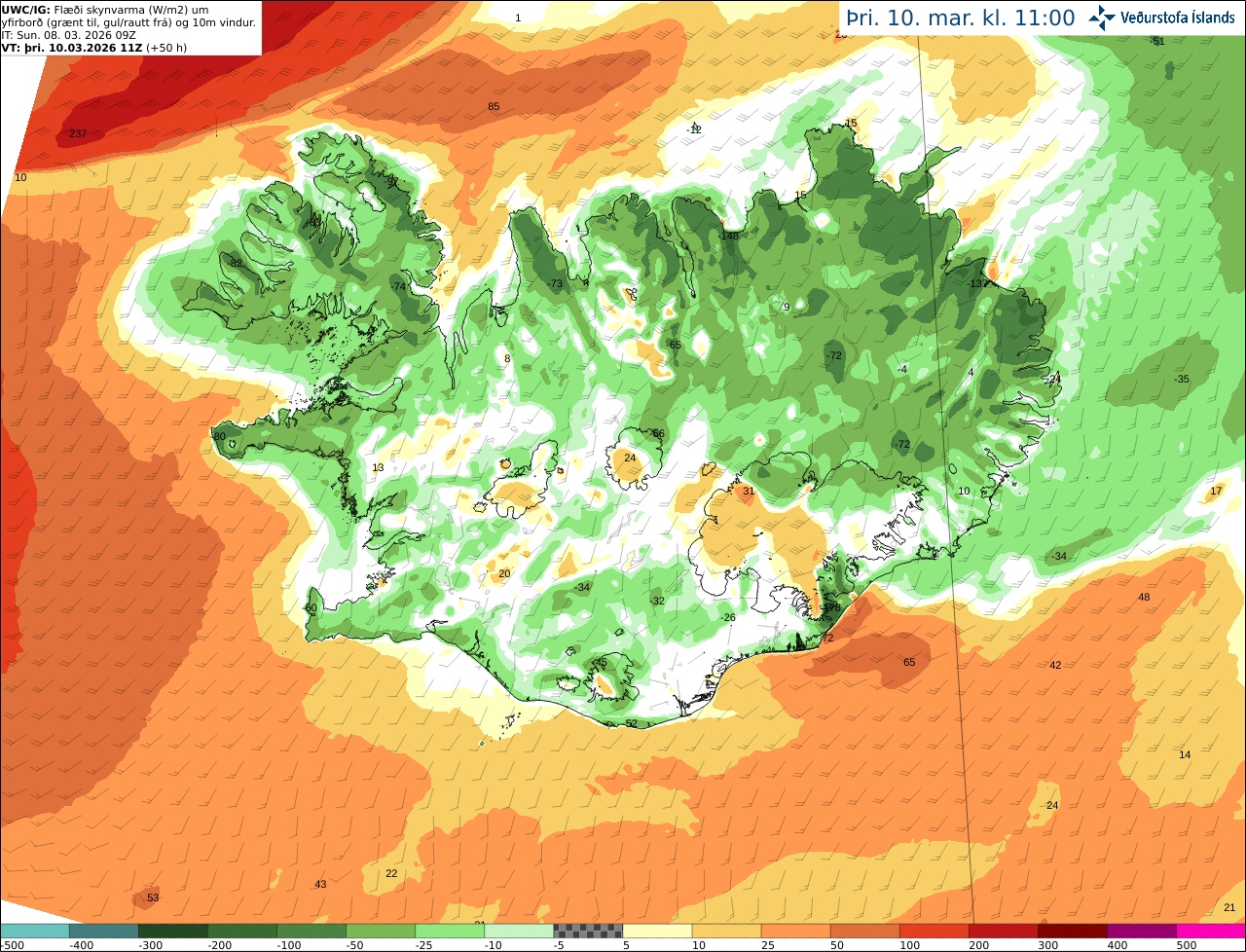Select the pale yellow swatch between 5 and 10
The height and width of the screenshot is (952, 1246).
pyautogui.click(x=657, y=931)
